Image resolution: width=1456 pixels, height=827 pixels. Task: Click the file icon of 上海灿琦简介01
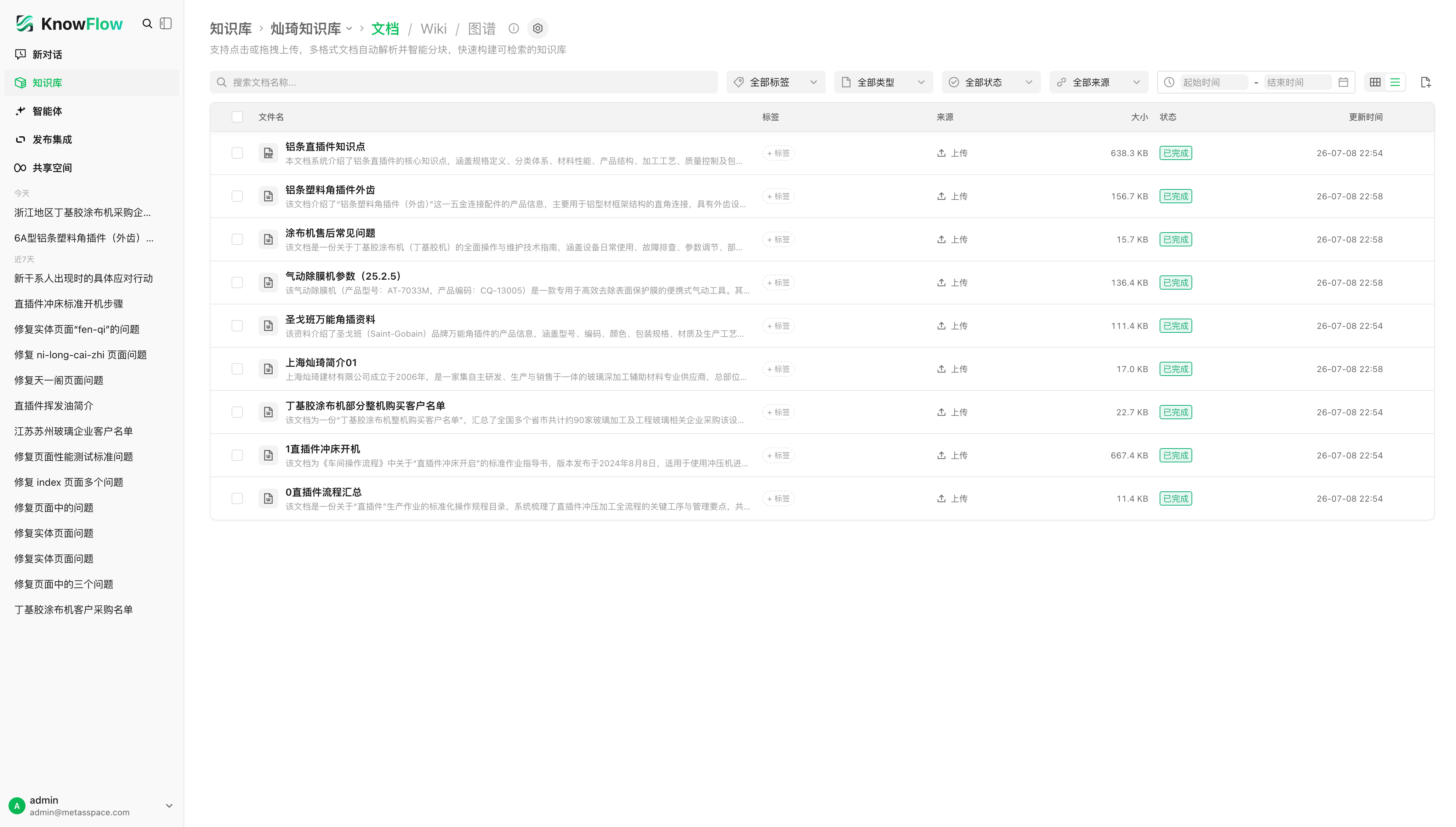(x=268, y=369)
